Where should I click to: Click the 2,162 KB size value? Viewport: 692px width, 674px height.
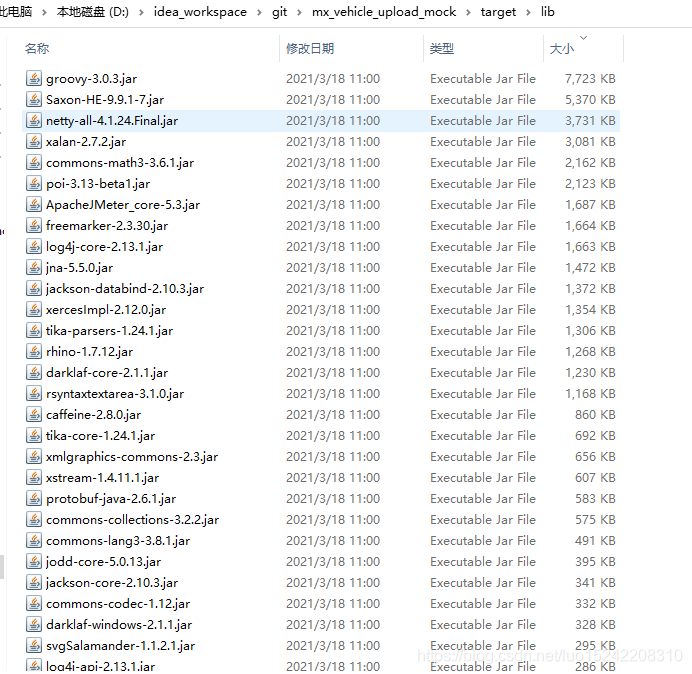point(590,163)
